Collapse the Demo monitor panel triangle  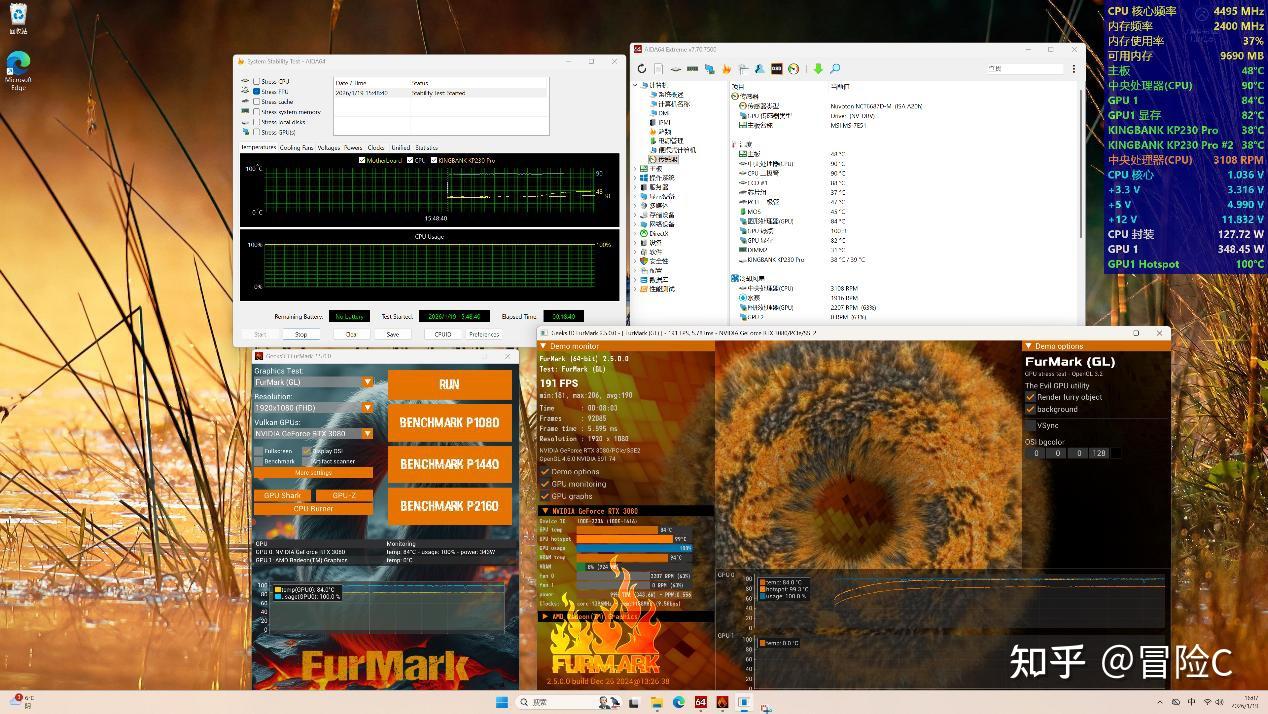click(543, 346)
